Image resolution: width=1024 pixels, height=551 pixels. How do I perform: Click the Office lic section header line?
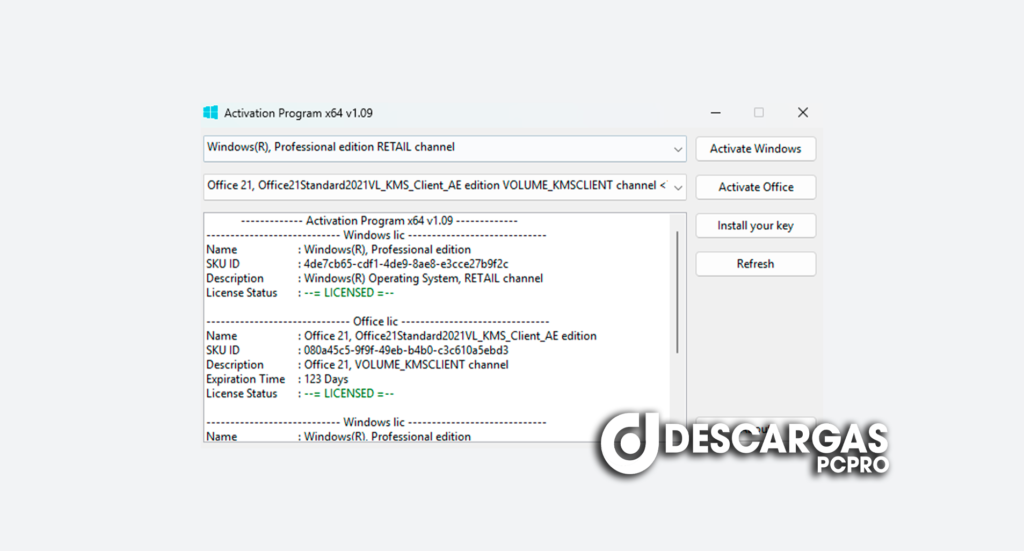(x=377, y=322)
